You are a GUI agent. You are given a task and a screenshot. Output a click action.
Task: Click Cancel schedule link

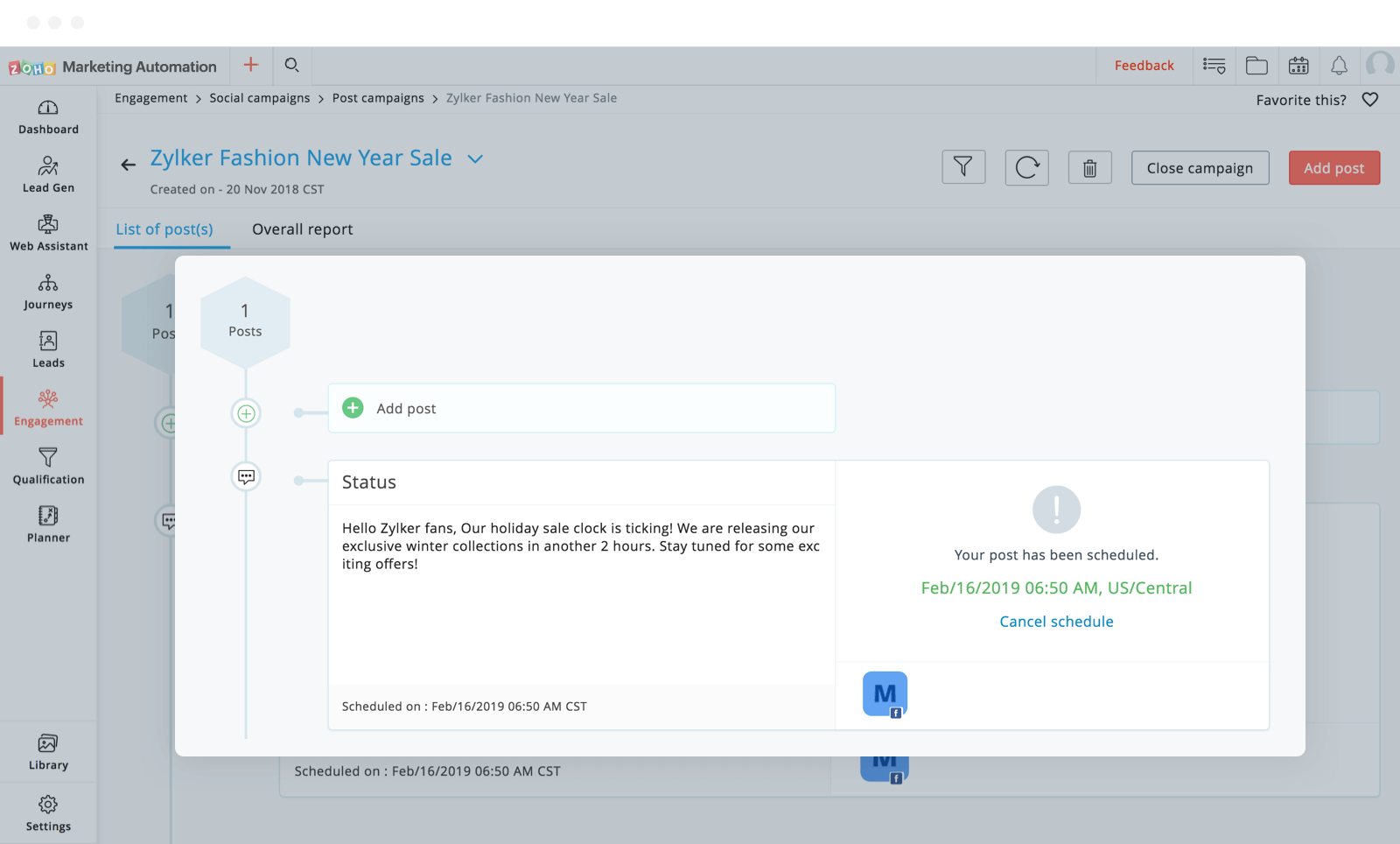point(1056,621)
